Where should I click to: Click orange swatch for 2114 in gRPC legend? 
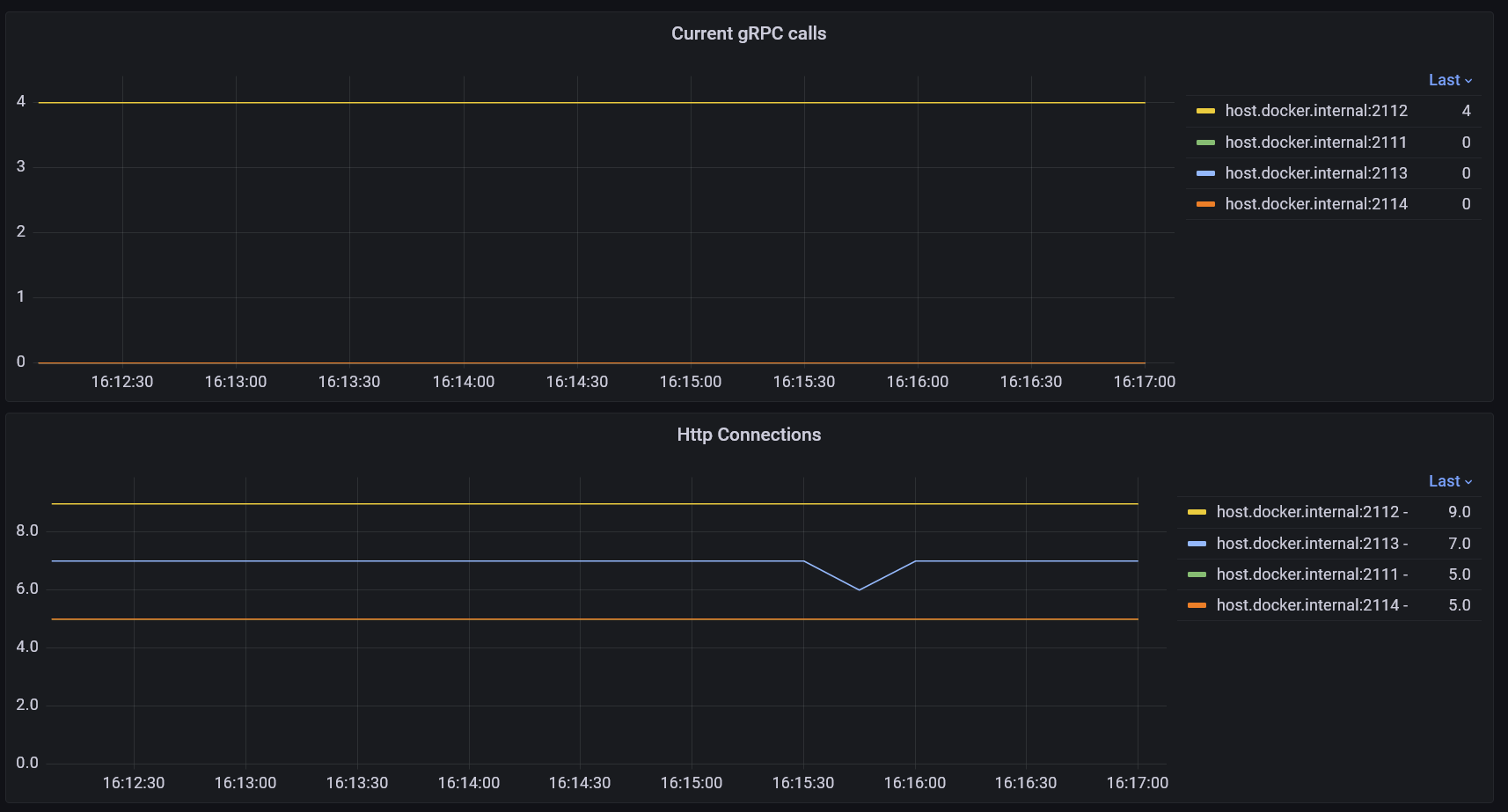(x=1205, y=204)
